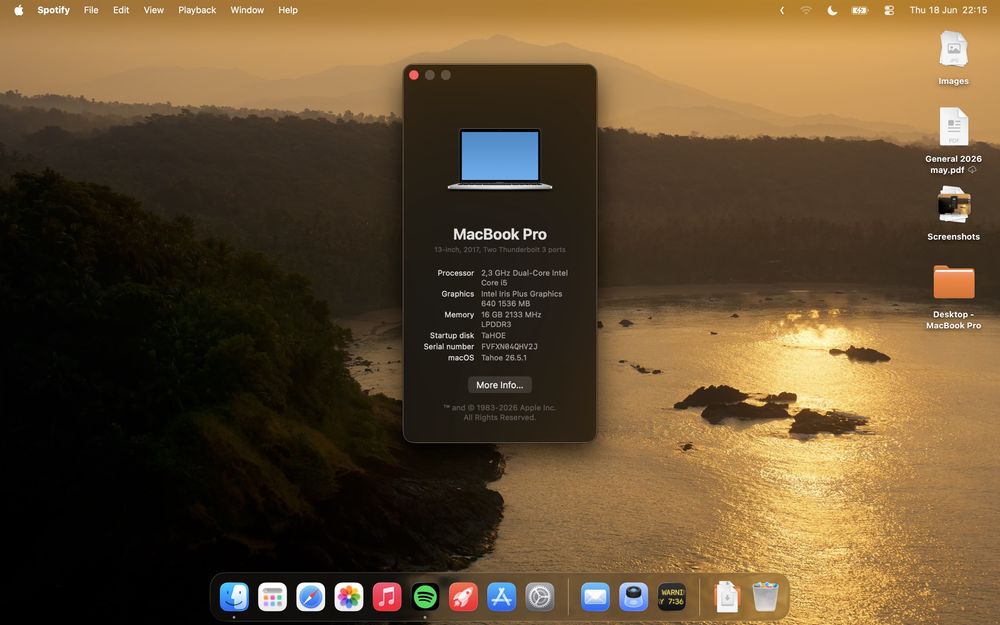Click the serial number FVFXN04QHV2J

pyautogui.click(x=509, y=347)
